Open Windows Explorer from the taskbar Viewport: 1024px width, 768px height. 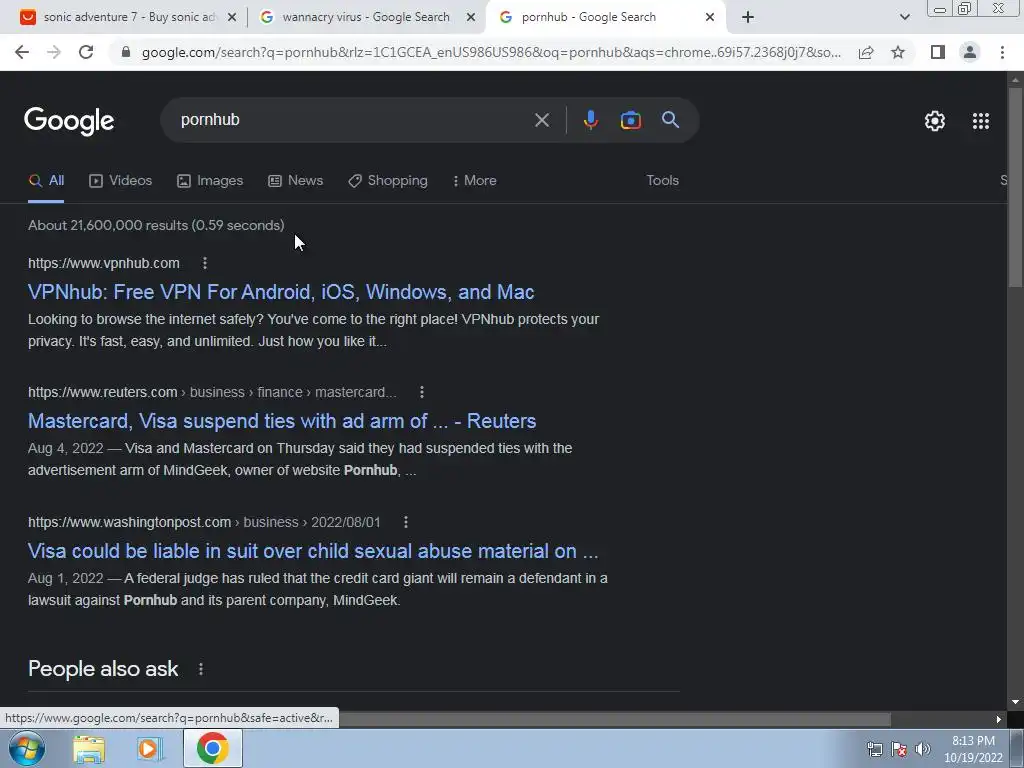[89, 749]
